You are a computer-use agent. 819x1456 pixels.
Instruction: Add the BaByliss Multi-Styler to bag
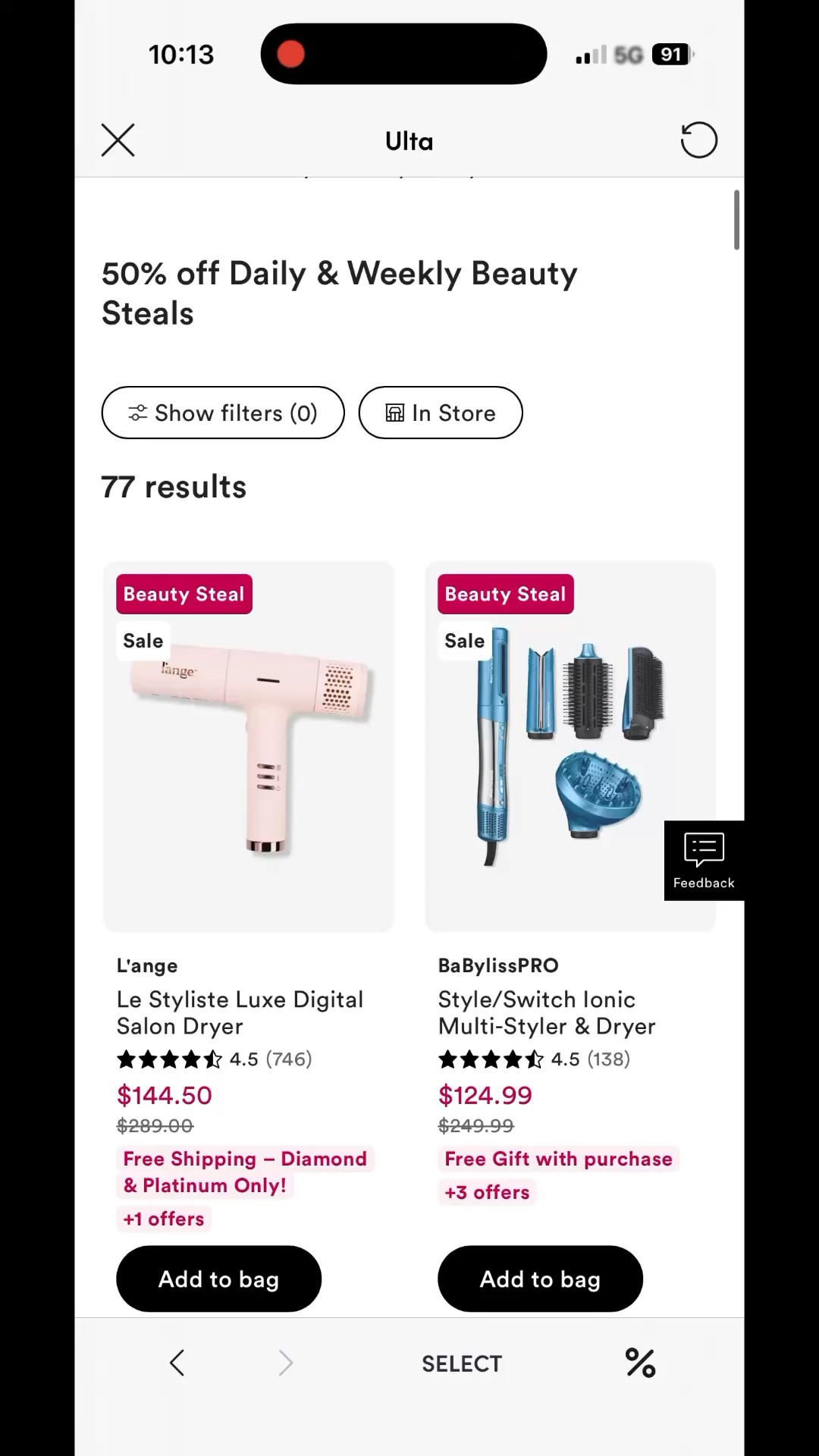(540, 1279)
